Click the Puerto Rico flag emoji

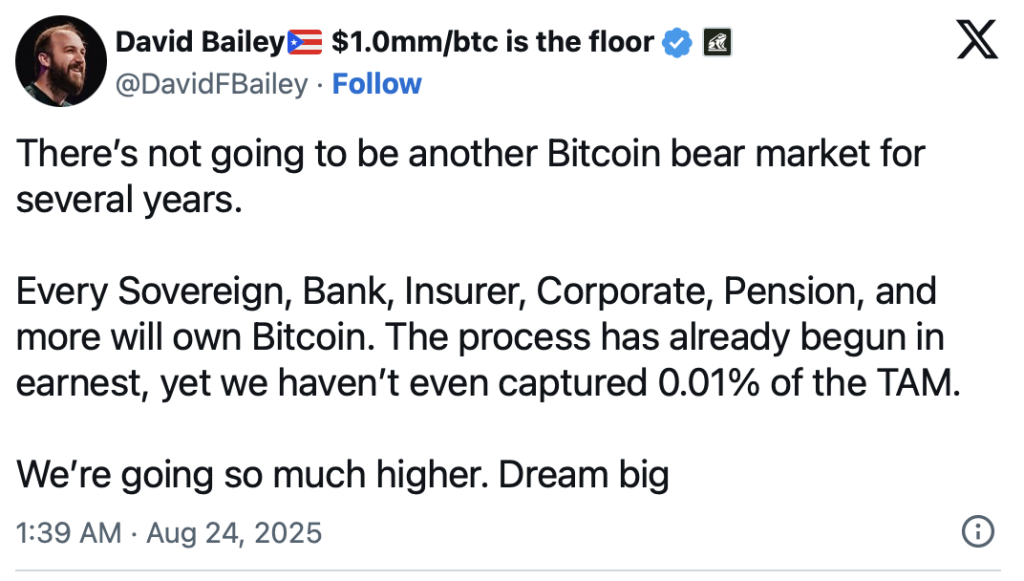pyautogui.click(x=305, y=43)
